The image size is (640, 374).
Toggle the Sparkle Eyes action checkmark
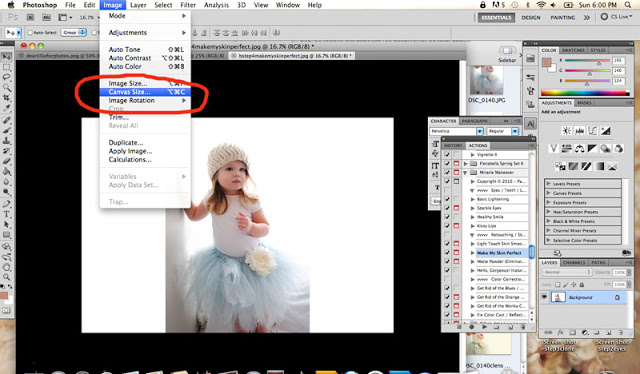[x=447, y=208]
